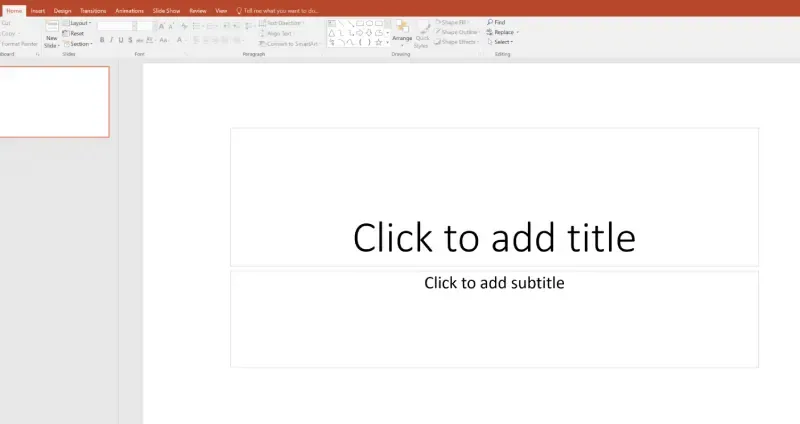Select the slide 1 thumbnail

54,102
